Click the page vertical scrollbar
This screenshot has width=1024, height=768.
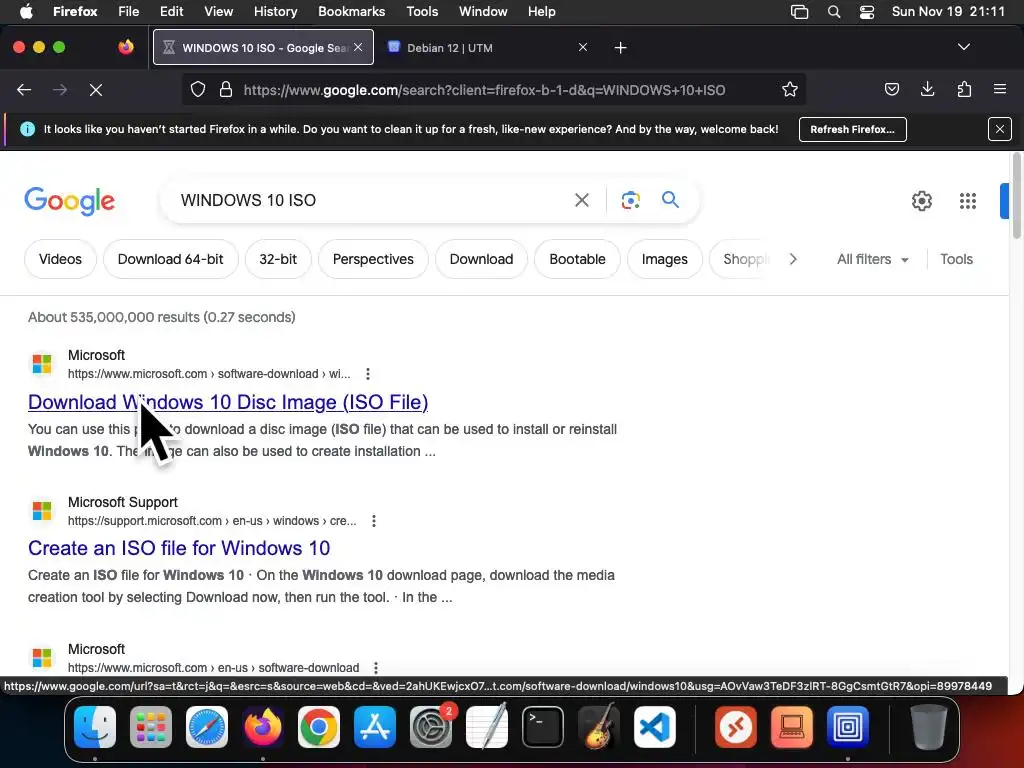pyautogui.click(x=1016, y=196)
